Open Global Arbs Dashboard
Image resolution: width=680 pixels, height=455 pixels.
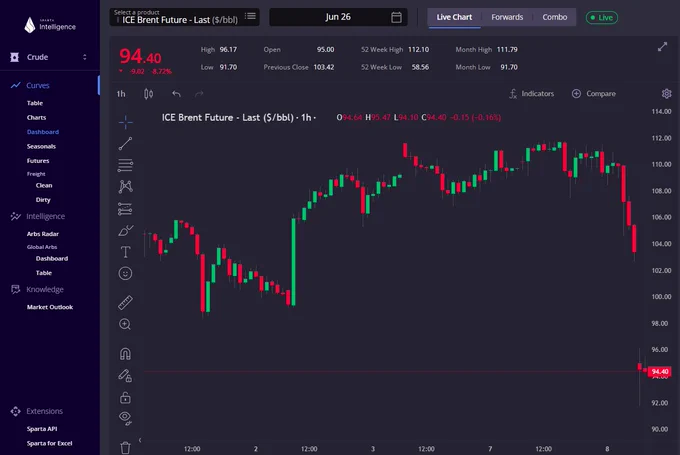click(52, 259)
